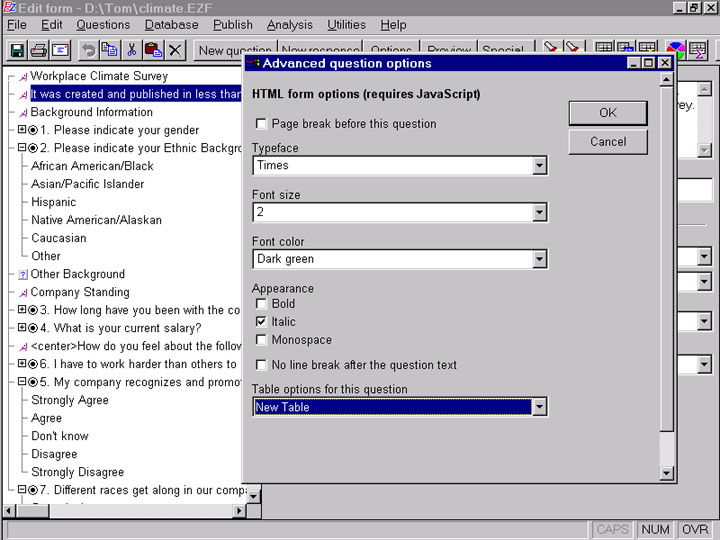Enable Page break before this question
This screenshot has height=540, width=720.
[x=261, y=124]
